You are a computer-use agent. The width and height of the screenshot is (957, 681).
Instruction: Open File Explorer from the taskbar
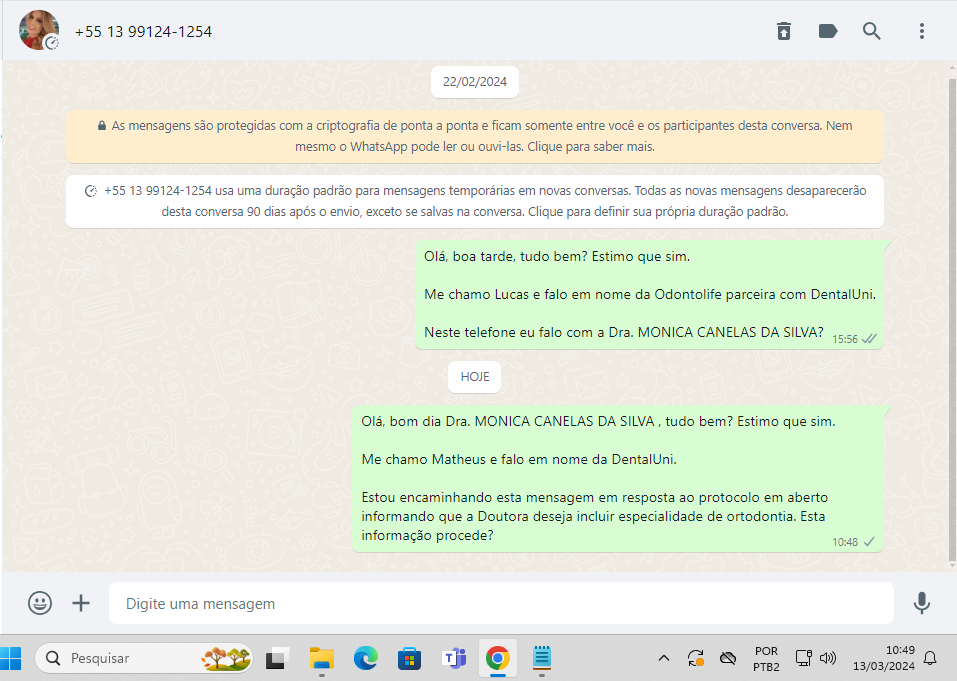click(x=321, y=658)
